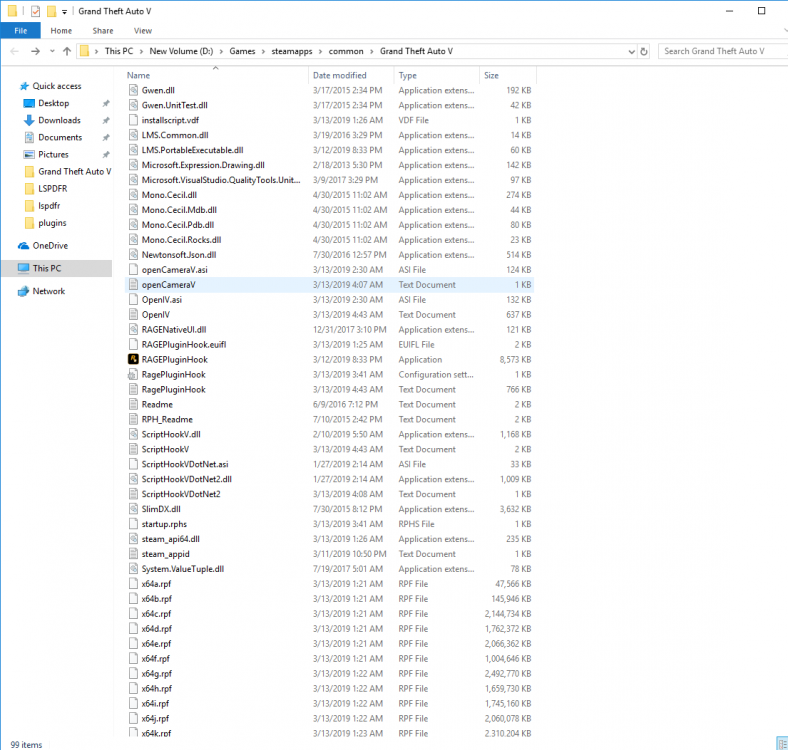Click the Readme text document icon

[x=133, y=404]
